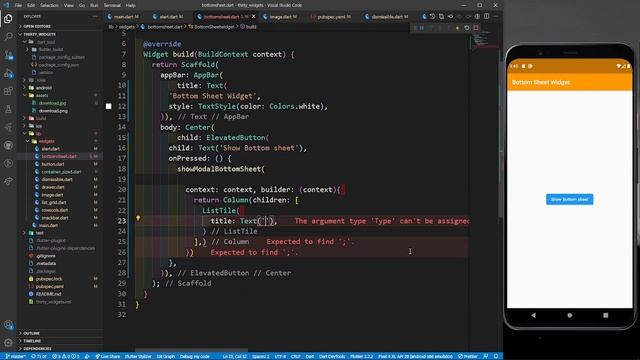Screen dimensions: 640x360
Task: Open pubspec.lock in the explorer
Action: click(49, 279)
